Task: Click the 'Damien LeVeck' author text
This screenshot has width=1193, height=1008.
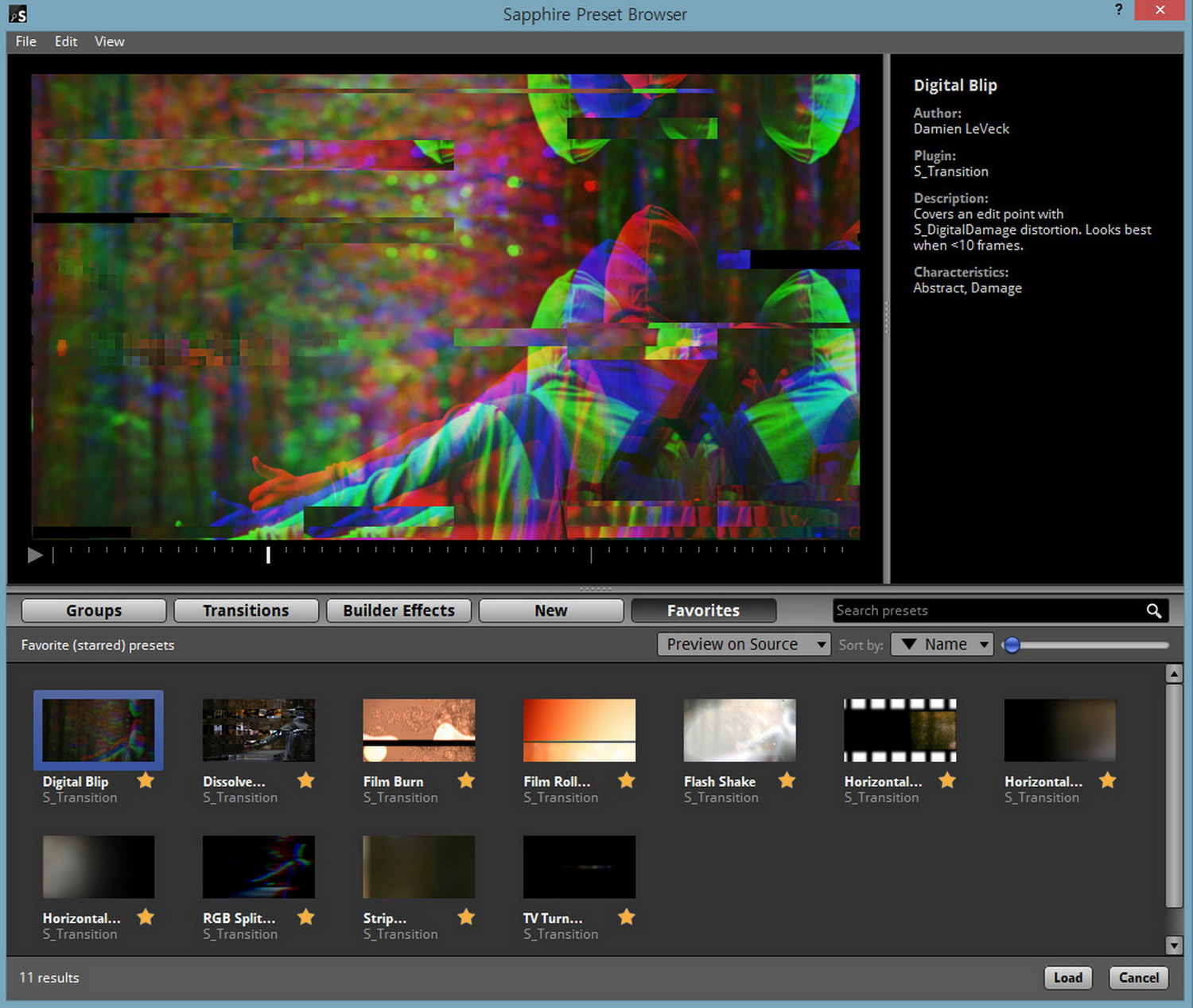Action: 961,129
